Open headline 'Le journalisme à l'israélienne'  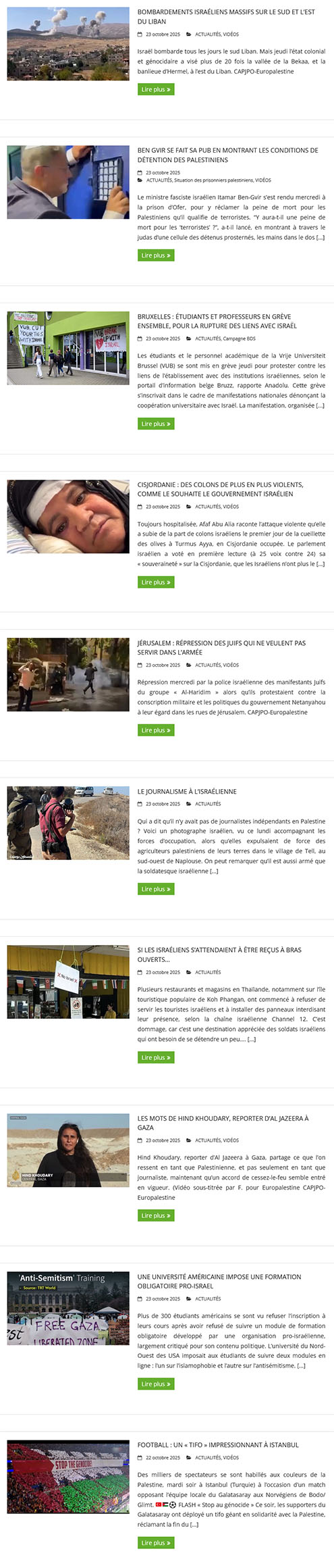[187, 791]
